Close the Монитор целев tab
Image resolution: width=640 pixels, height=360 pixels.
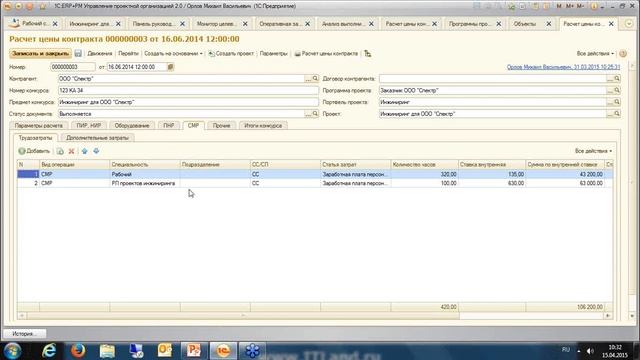(245, 24)
